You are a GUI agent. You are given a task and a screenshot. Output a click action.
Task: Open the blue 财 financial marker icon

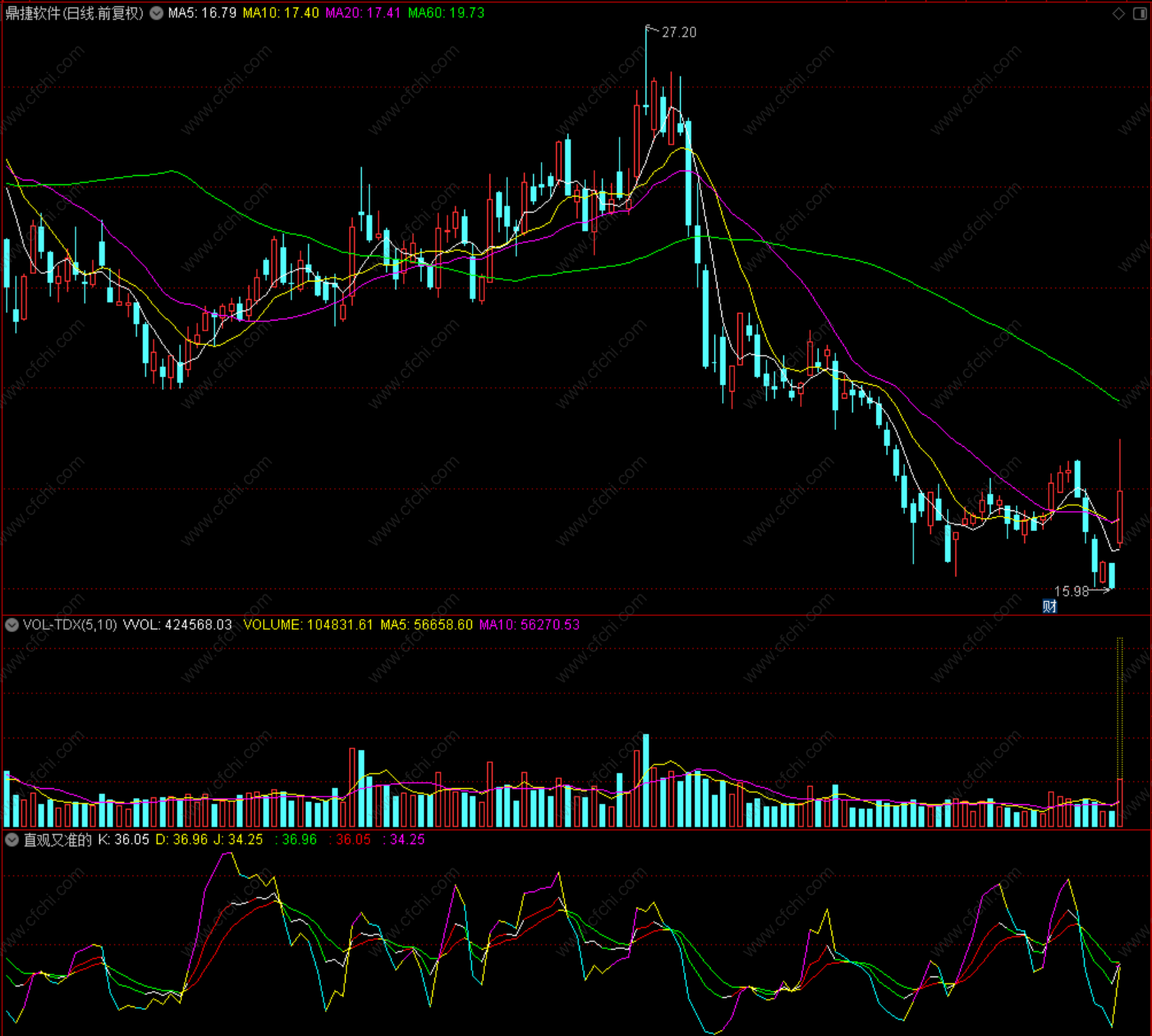click(1049, 607)
